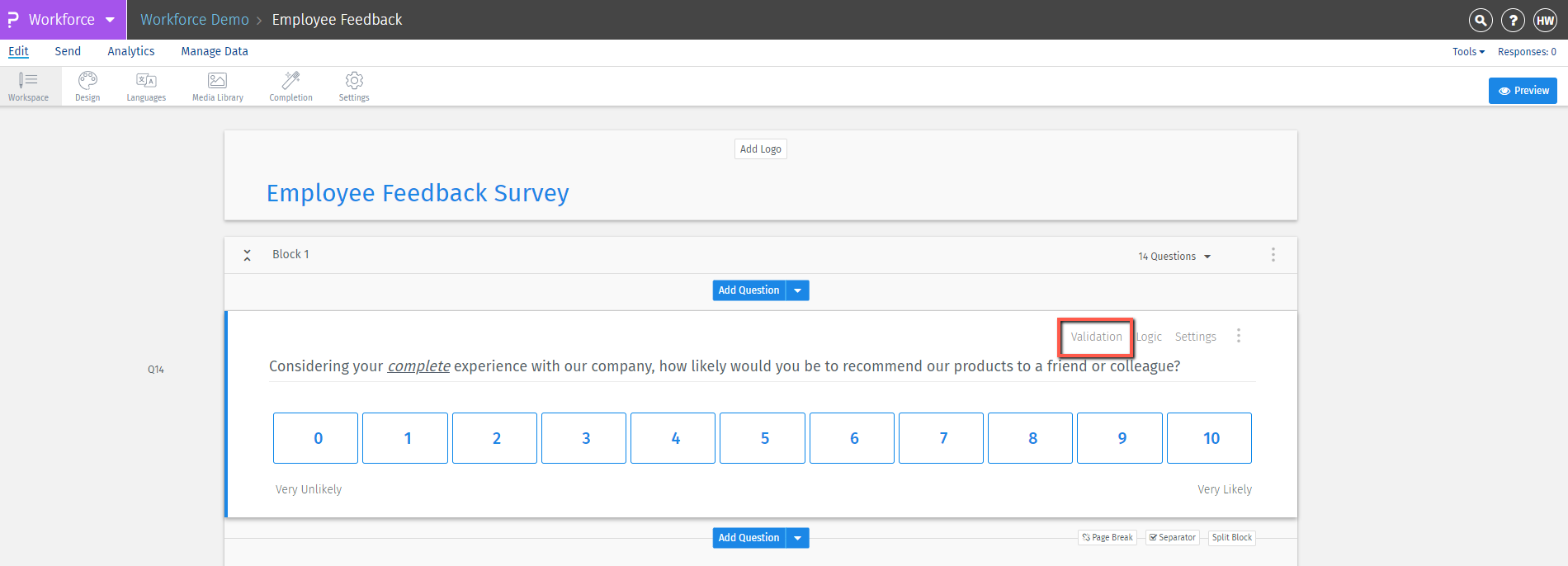Viewport: 1568px width, 566px height.
Task: Click the Very Likely anchor label
Action: [x=1225, y=489]
